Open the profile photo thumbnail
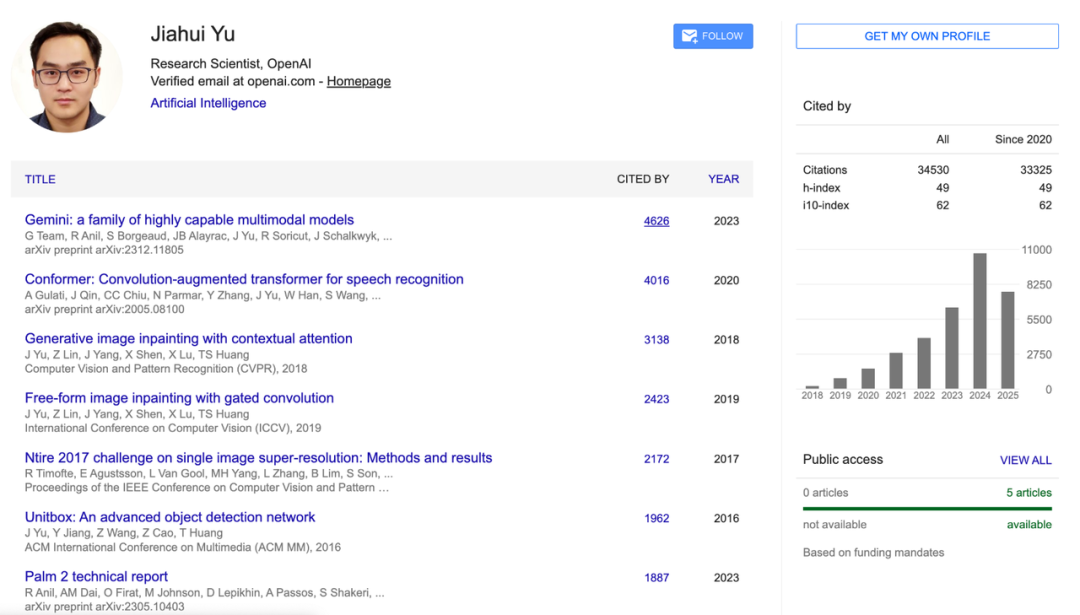This screenshot has width=1080, height=615. pos(67,77)
